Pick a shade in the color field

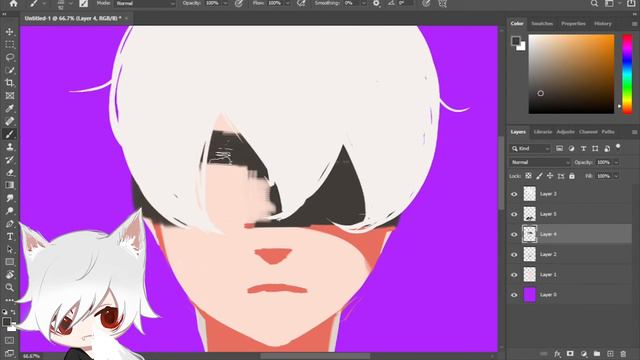point(571,74)
